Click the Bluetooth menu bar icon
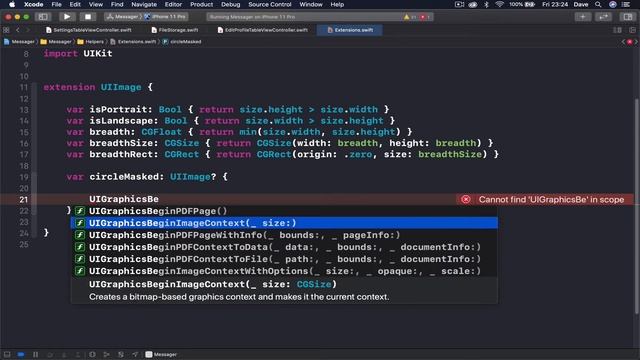 (x=486, y=4)
